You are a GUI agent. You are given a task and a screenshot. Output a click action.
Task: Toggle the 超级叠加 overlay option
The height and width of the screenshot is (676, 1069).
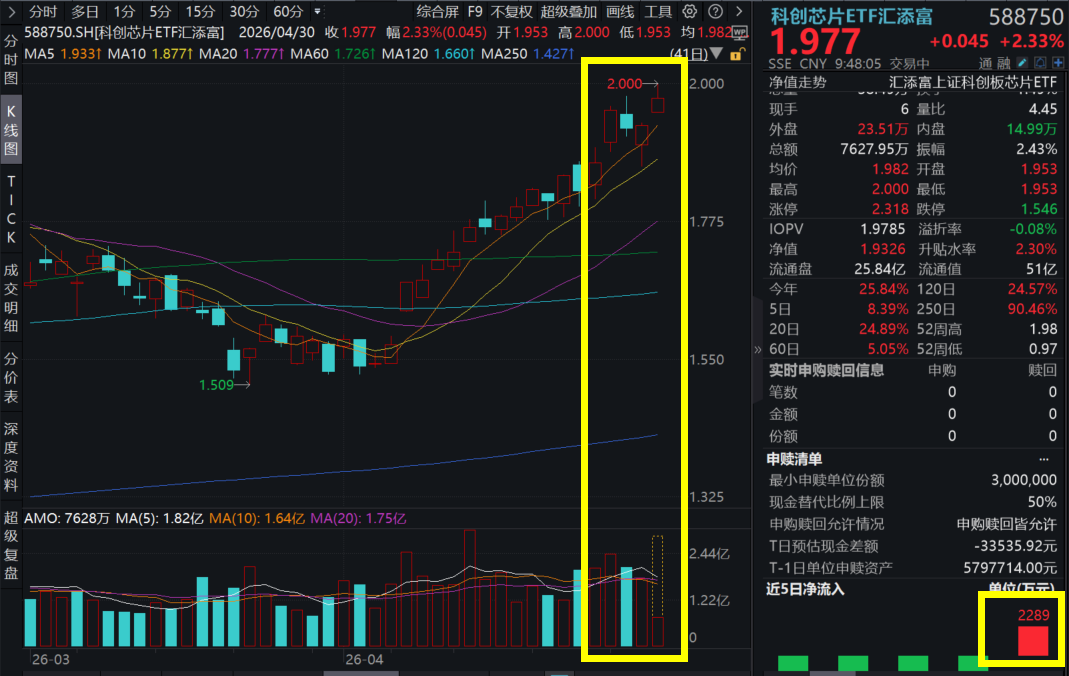coord(569,12)
